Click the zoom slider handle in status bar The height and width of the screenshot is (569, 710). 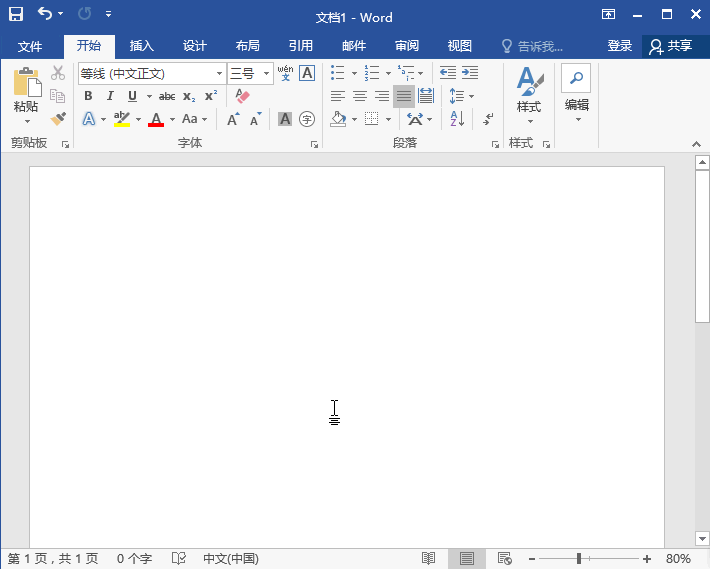pyautogui.click(x=579, y=559)
